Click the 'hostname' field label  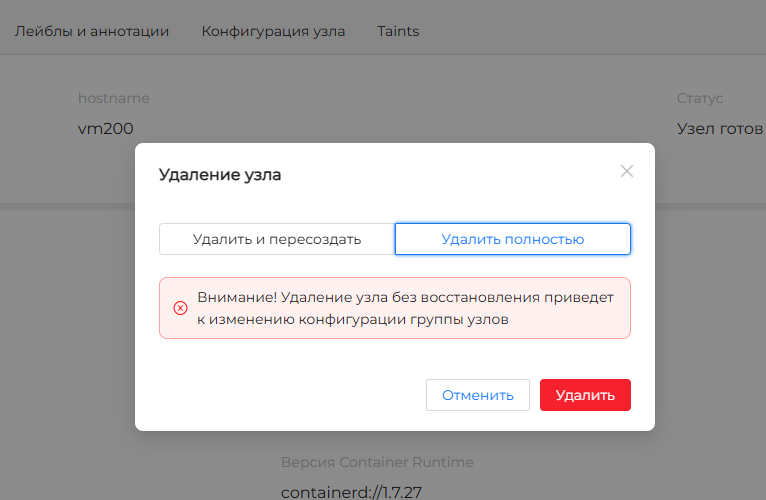tap(113, 98)
